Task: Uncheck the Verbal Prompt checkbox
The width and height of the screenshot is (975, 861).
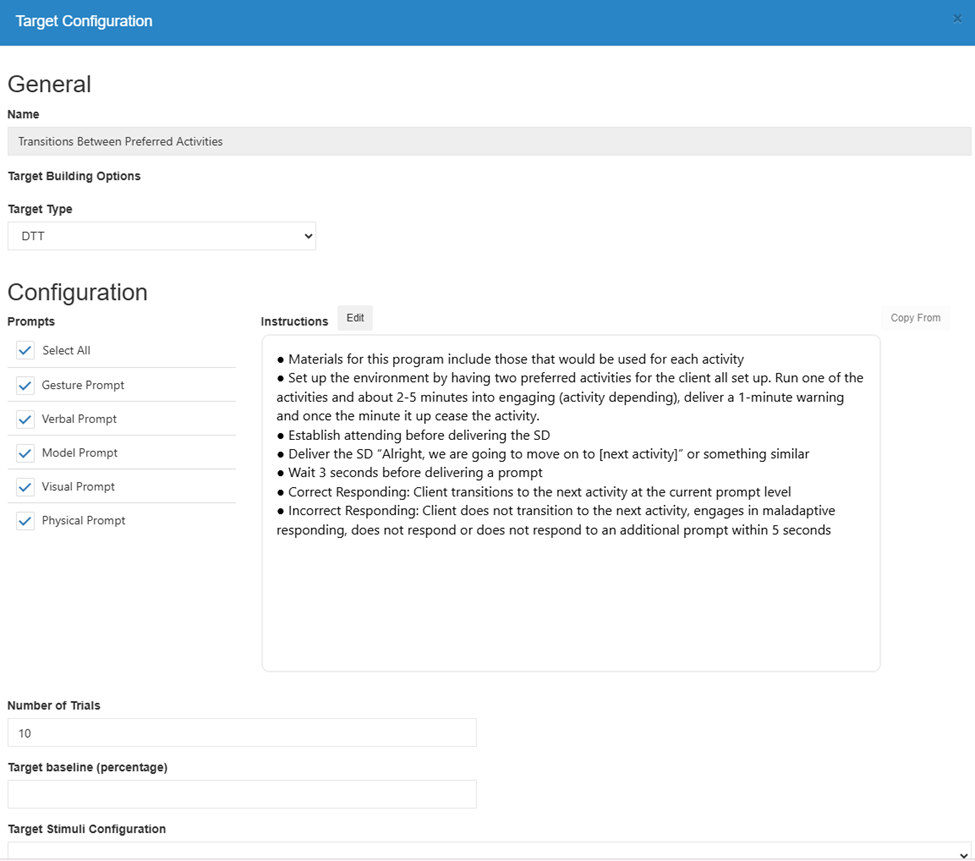Action: point(25,420)
